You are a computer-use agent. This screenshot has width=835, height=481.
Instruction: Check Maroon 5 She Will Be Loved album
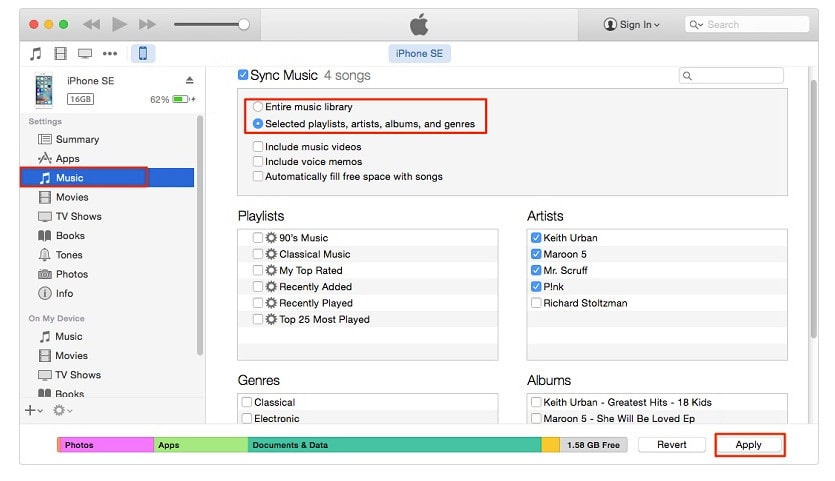pyautogui.click(x=536, y=419)
